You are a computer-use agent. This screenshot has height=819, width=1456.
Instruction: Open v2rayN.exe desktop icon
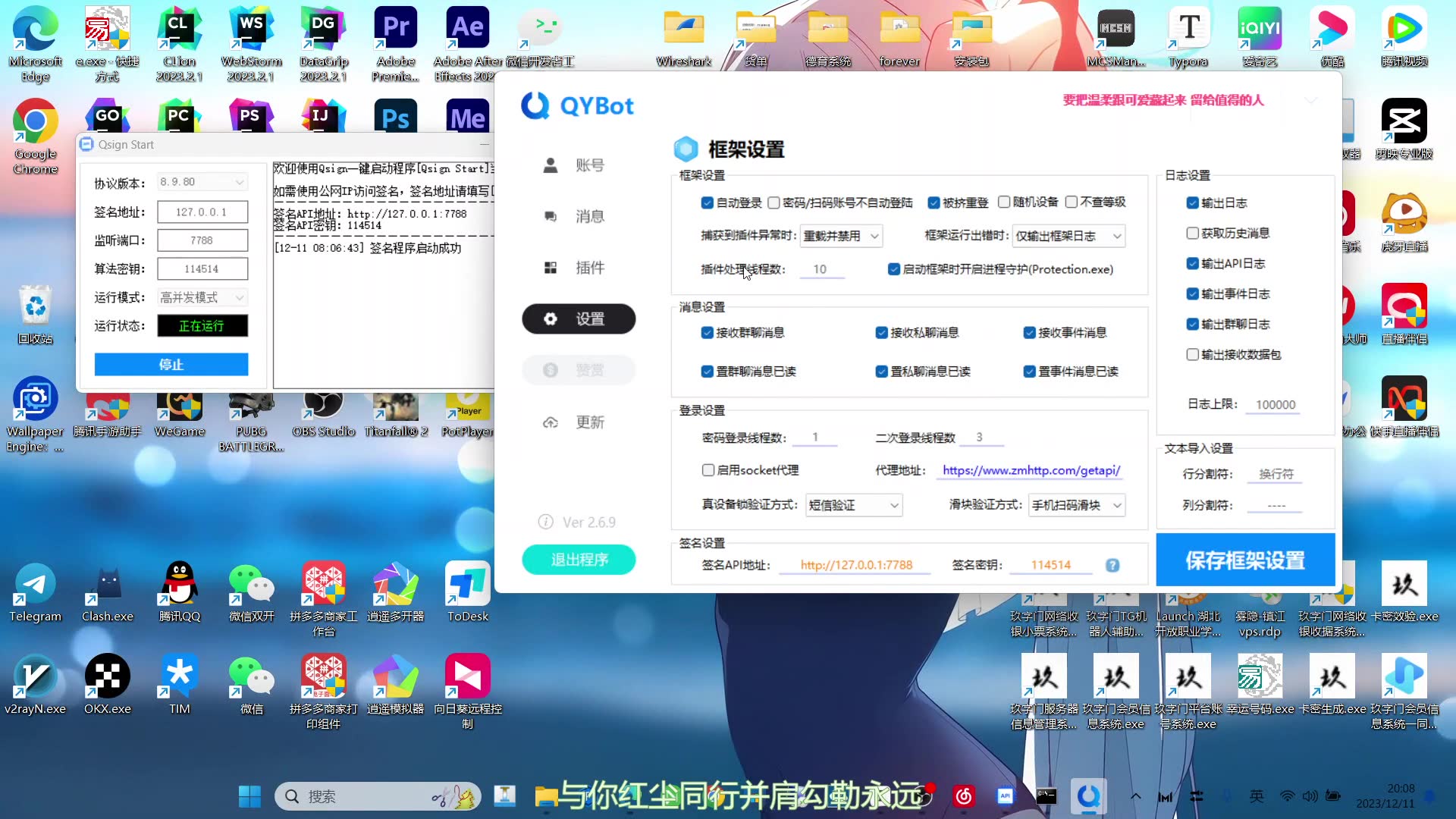(x=36, y=684)
